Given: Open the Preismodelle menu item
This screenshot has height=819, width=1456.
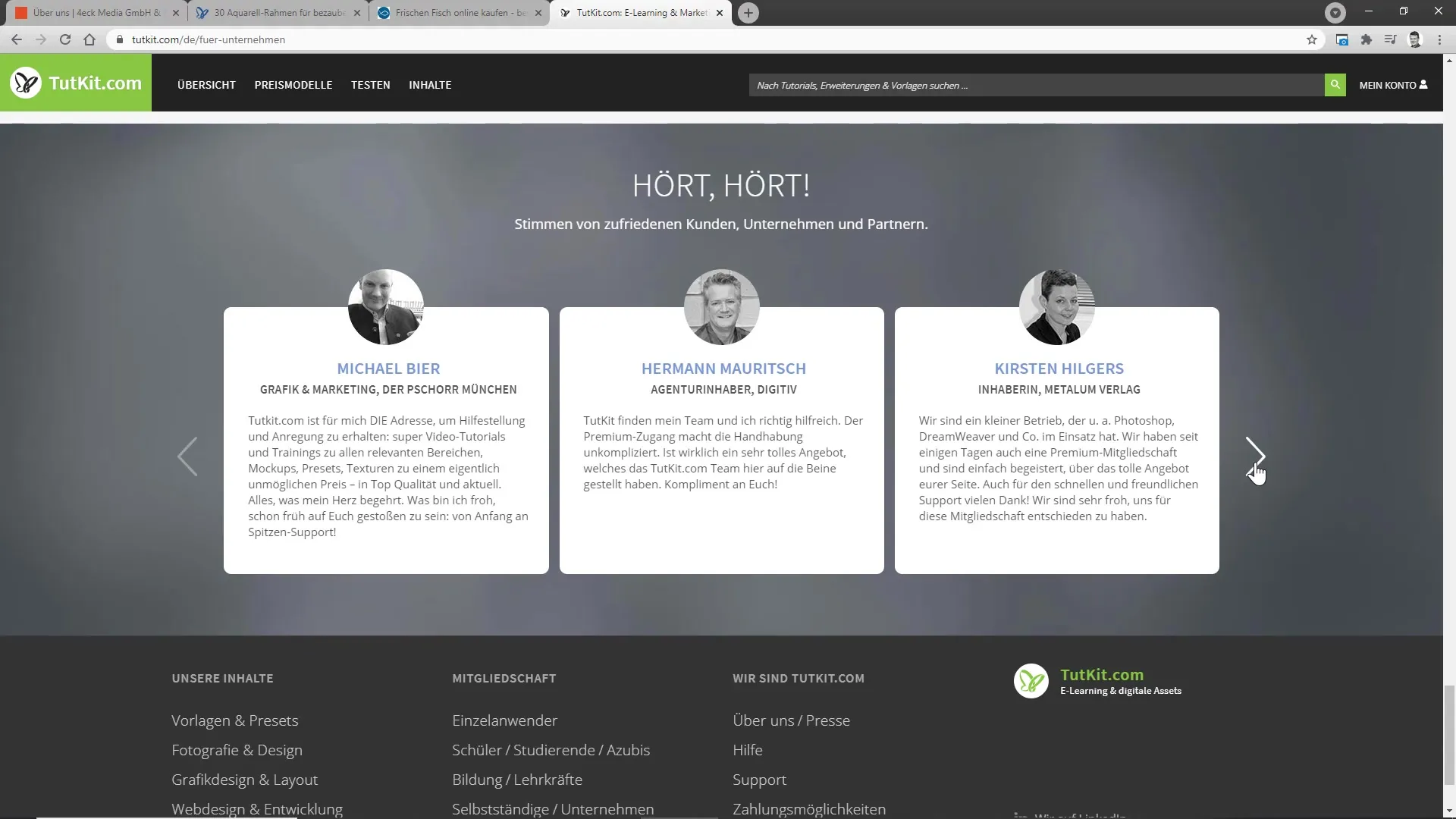Looking at the screenshot, I should (293, 85).
